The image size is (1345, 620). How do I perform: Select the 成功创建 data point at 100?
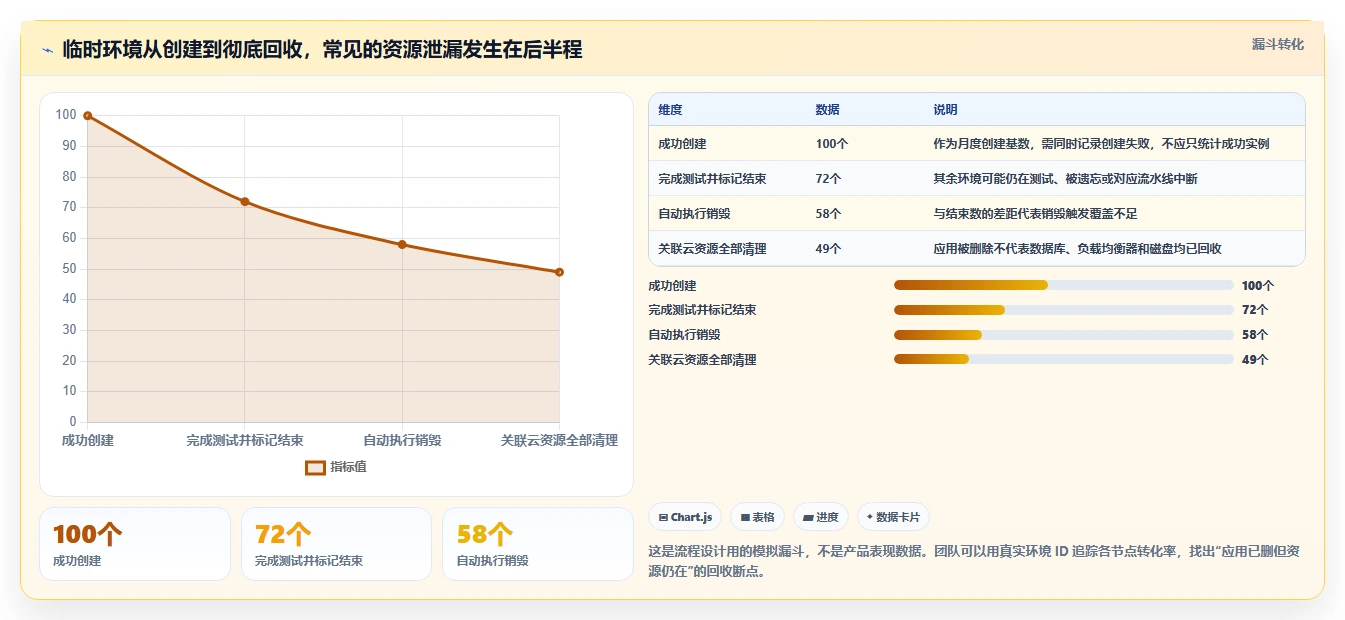pos(88,116)
